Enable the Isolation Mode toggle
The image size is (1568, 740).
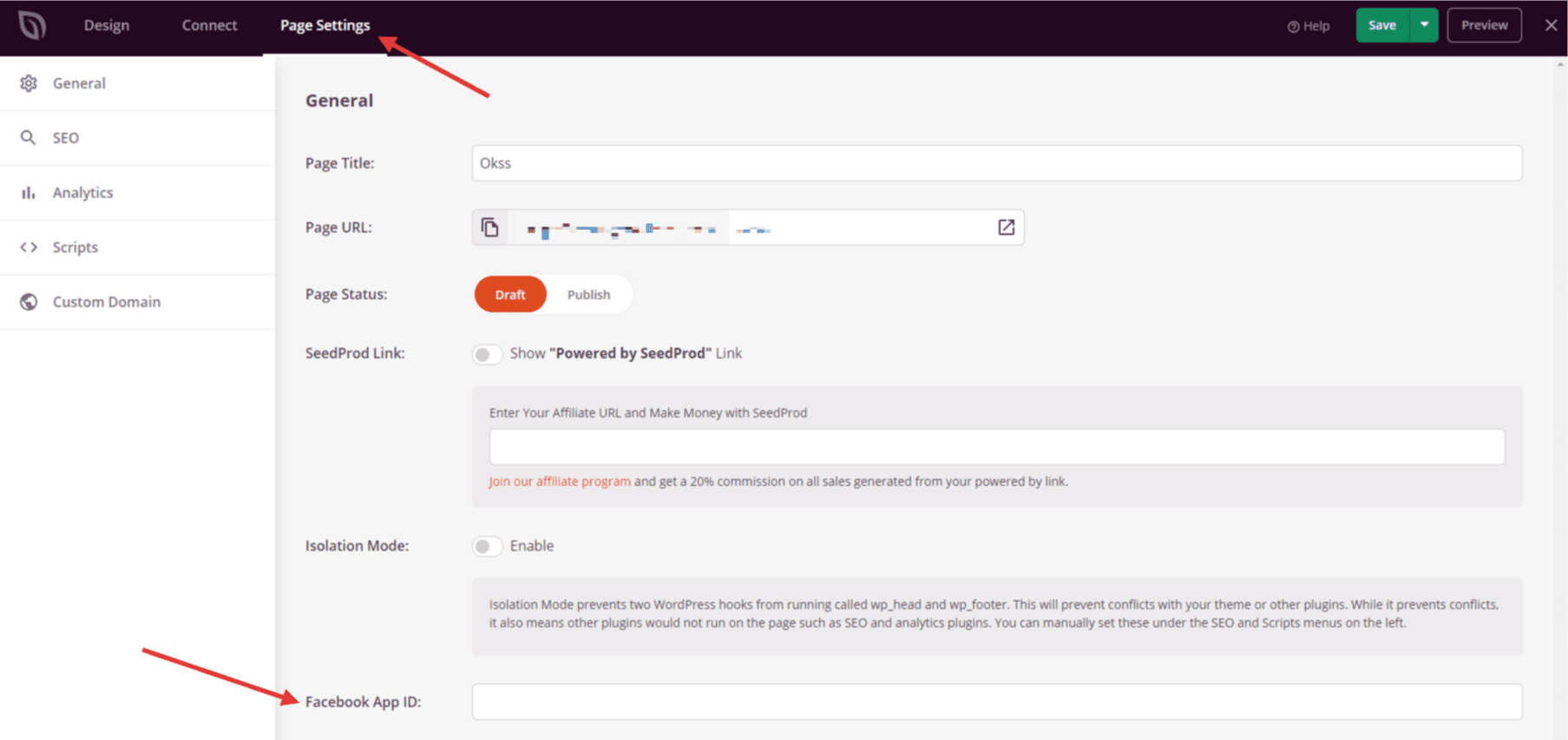(487, 547)
